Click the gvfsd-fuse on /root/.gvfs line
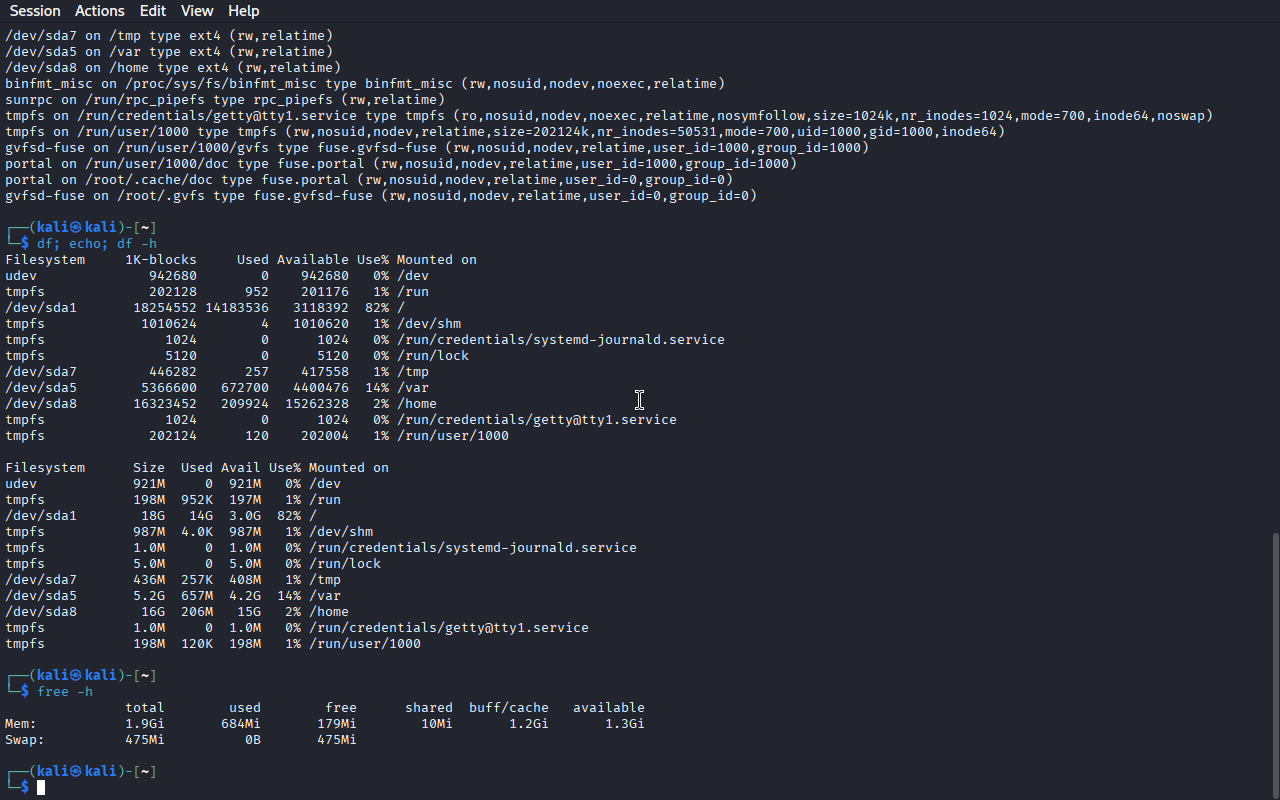The width and height of the screenshot is (1280, 800). [381, 195]
